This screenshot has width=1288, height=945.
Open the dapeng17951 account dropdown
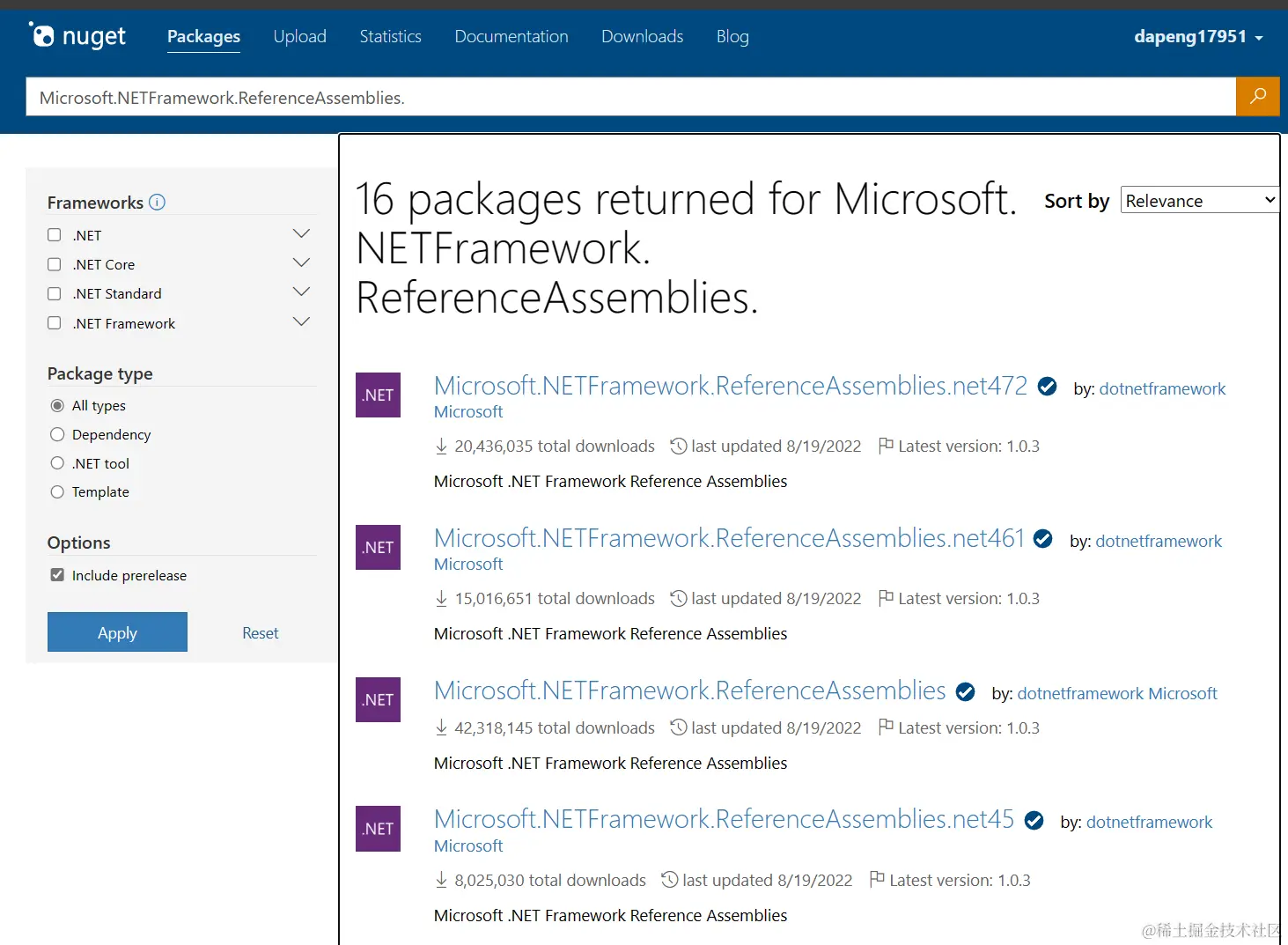[1197, 36]
